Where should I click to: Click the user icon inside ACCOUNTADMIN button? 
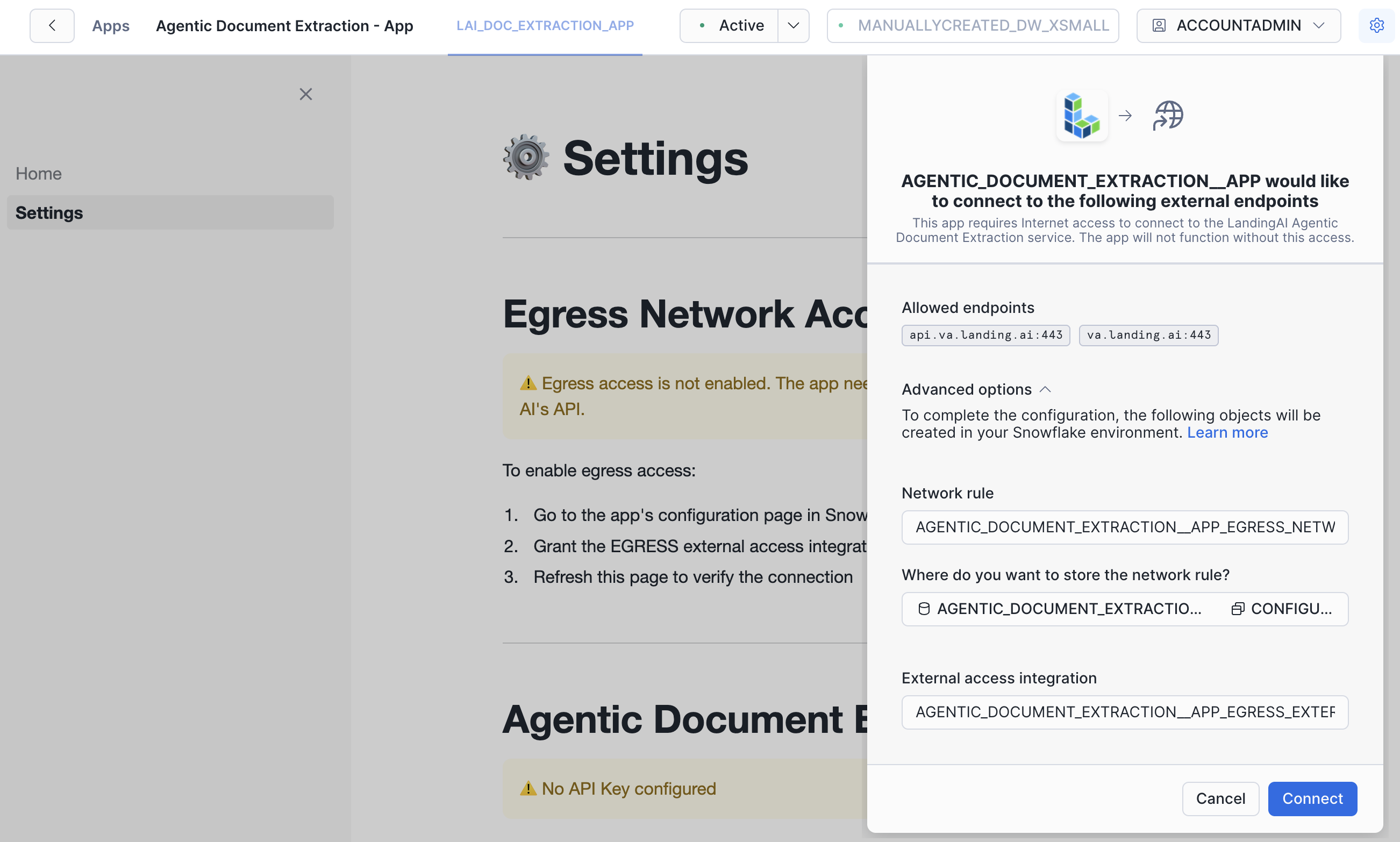point(1160,25)
